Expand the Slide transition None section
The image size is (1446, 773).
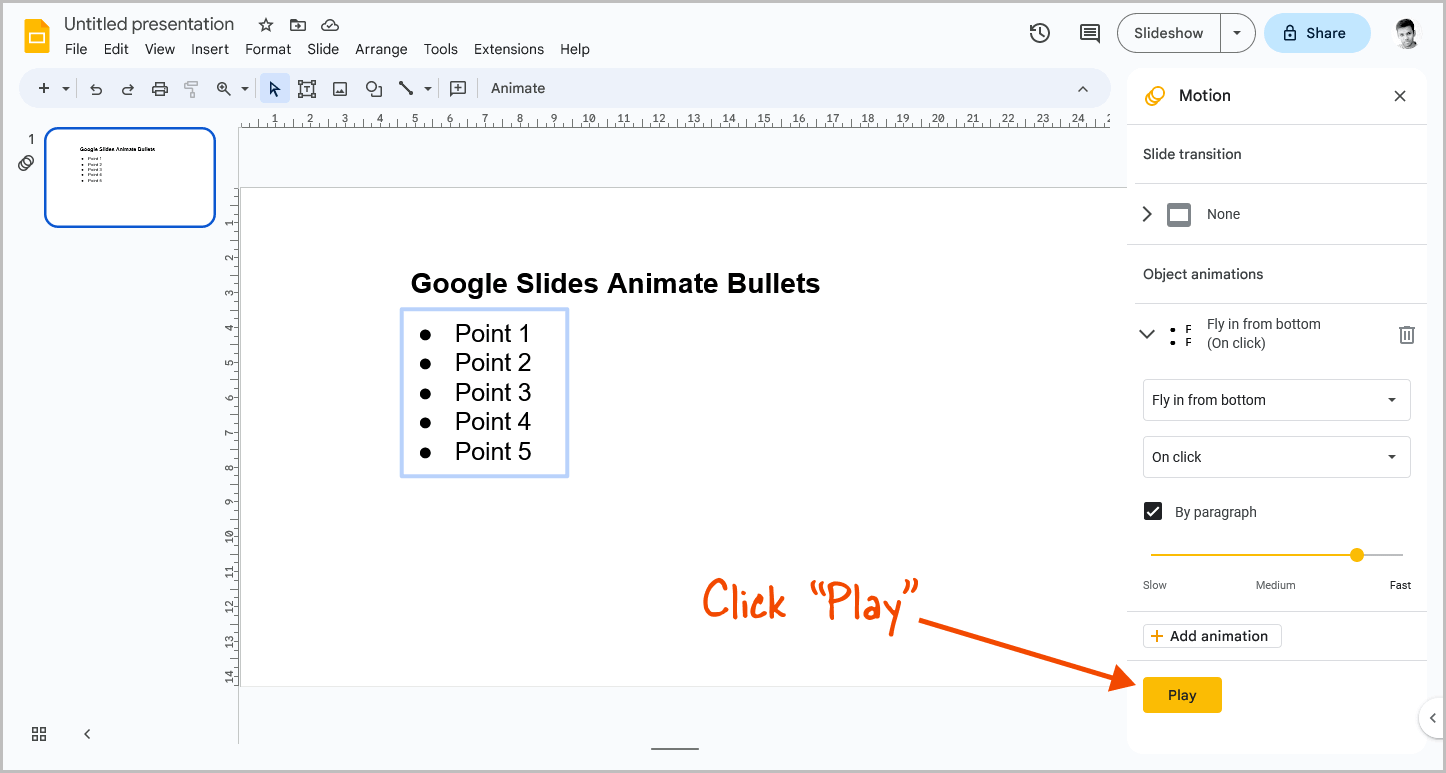pos(1146,214)
